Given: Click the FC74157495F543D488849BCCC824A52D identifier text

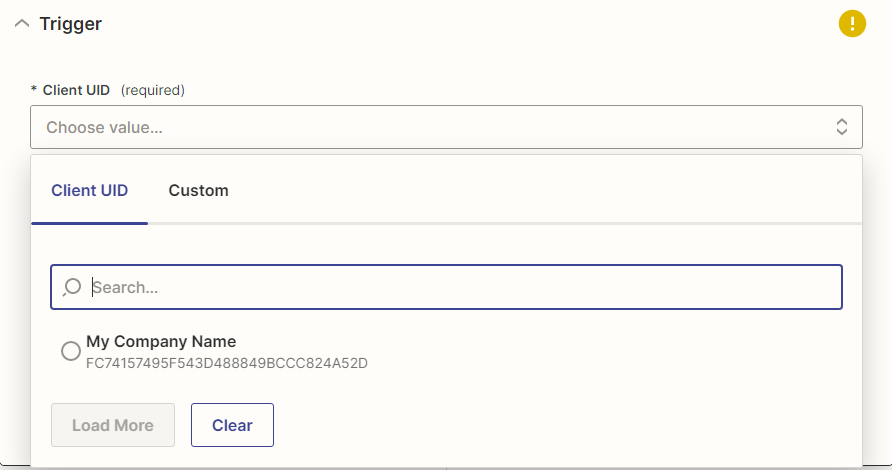Looking at the screenshot, I should tap(226, 363).
